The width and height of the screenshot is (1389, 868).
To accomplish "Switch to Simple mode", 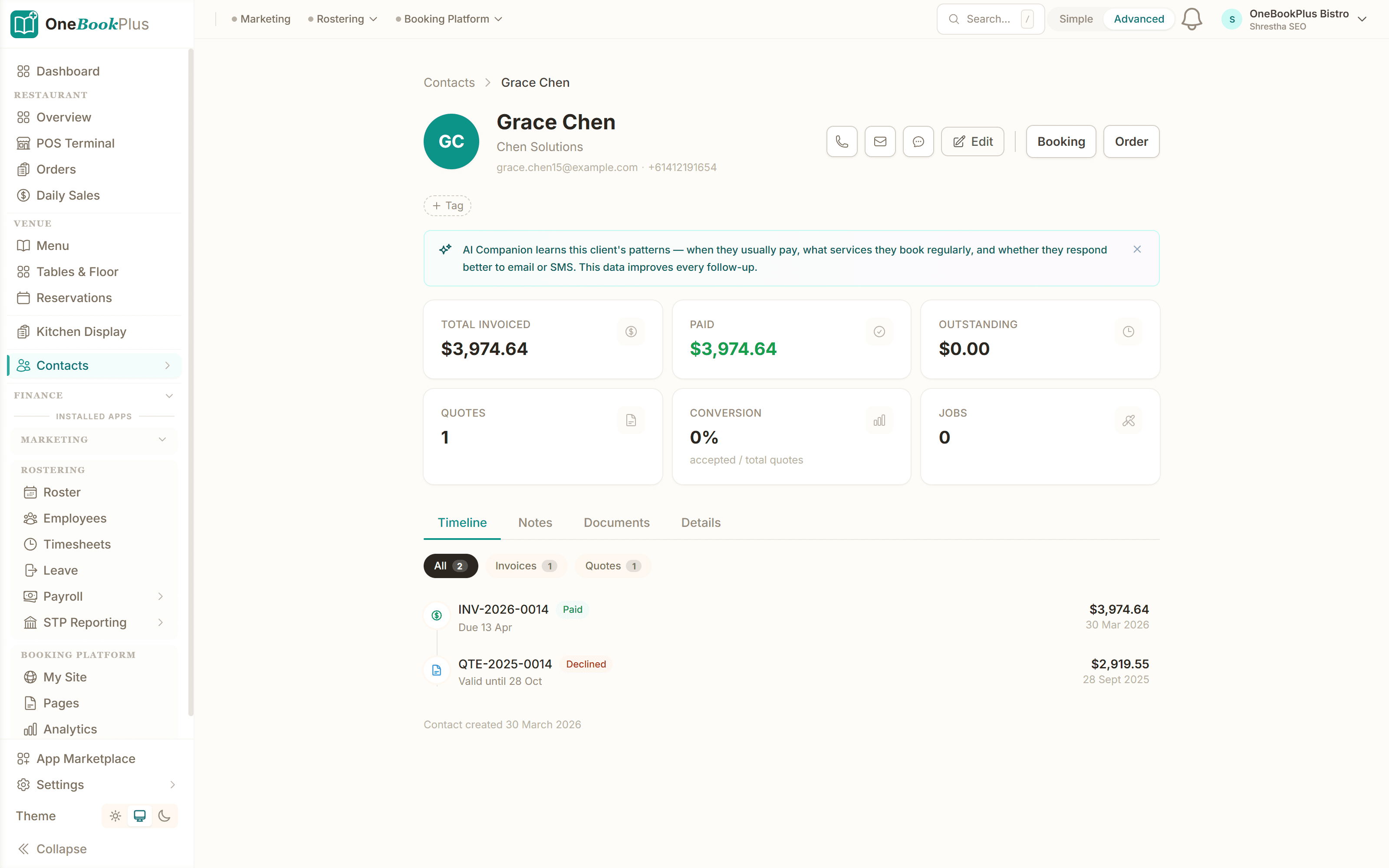I will tap(1076, 19).
